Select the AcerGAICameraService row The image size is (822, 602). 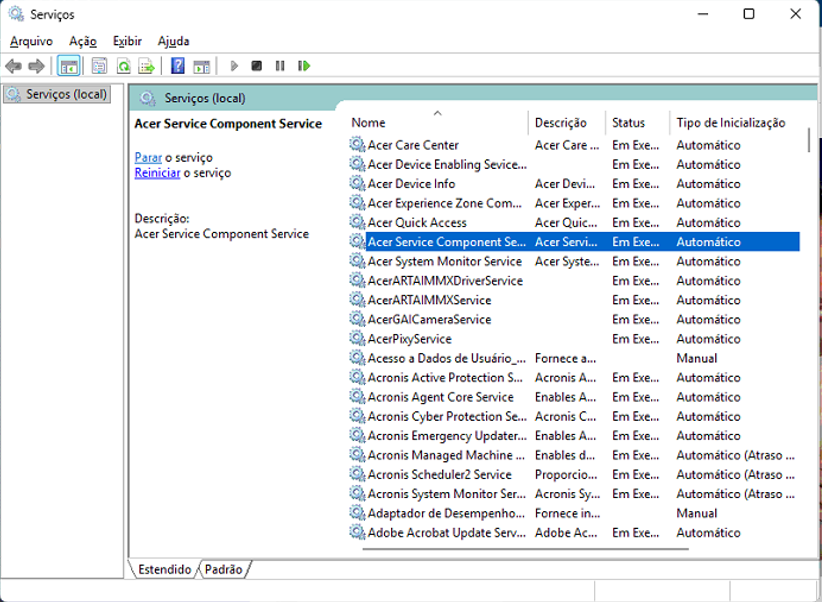click(575, 319)
